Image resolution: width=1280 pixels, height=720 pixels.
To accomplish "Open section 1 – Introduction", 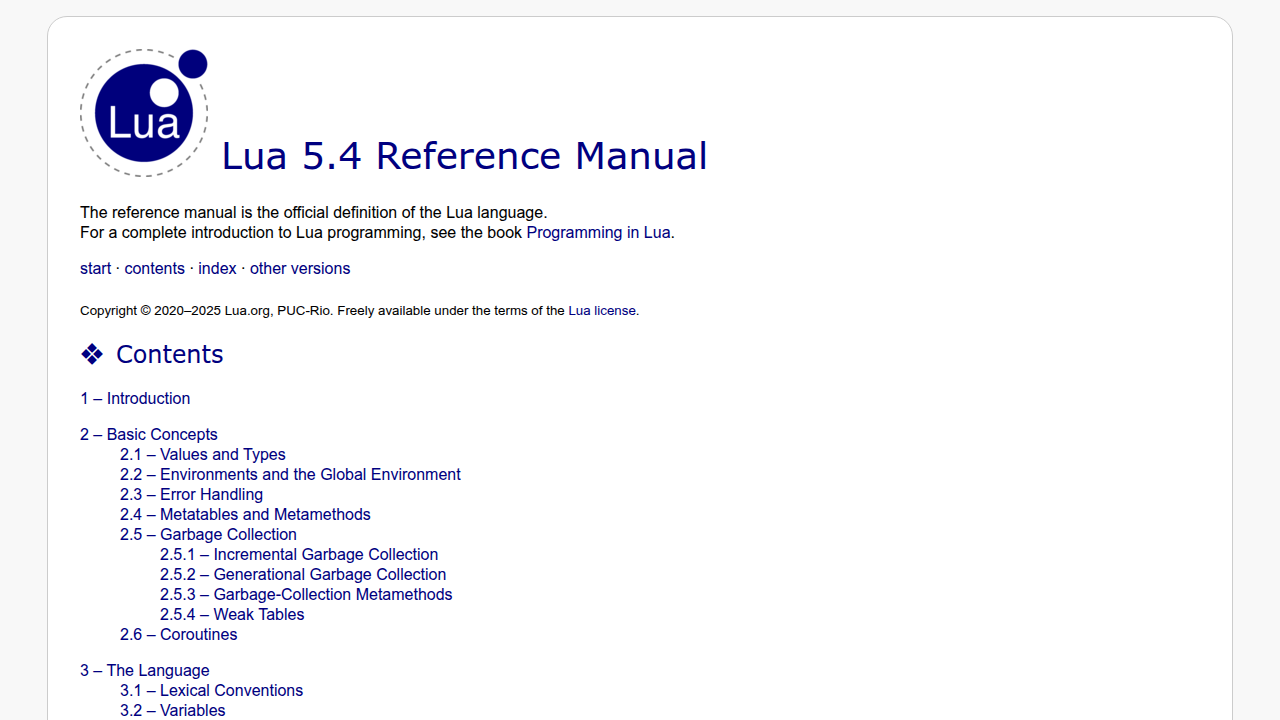I will click(x=135, y=398).
